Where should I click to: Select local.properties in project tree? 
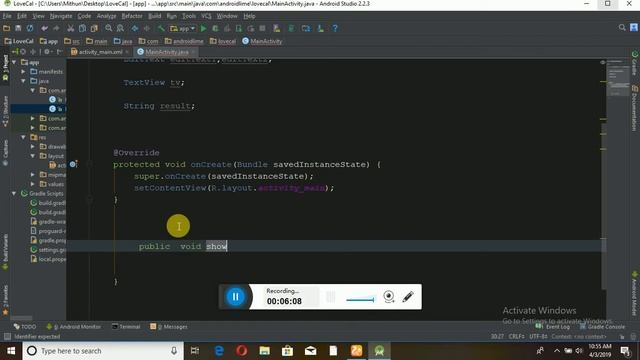click(x=48, y=259)
